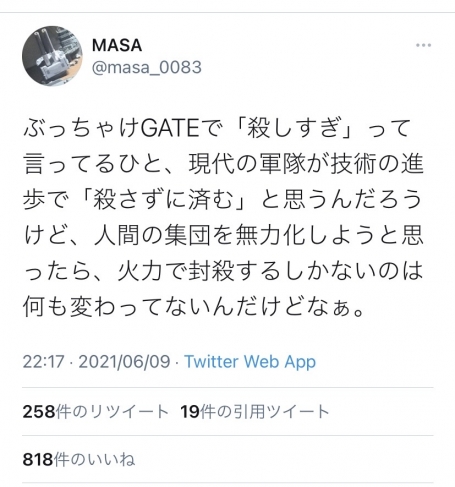
Task: Click the bold 258 retweet count
Action: coord(39,412)
